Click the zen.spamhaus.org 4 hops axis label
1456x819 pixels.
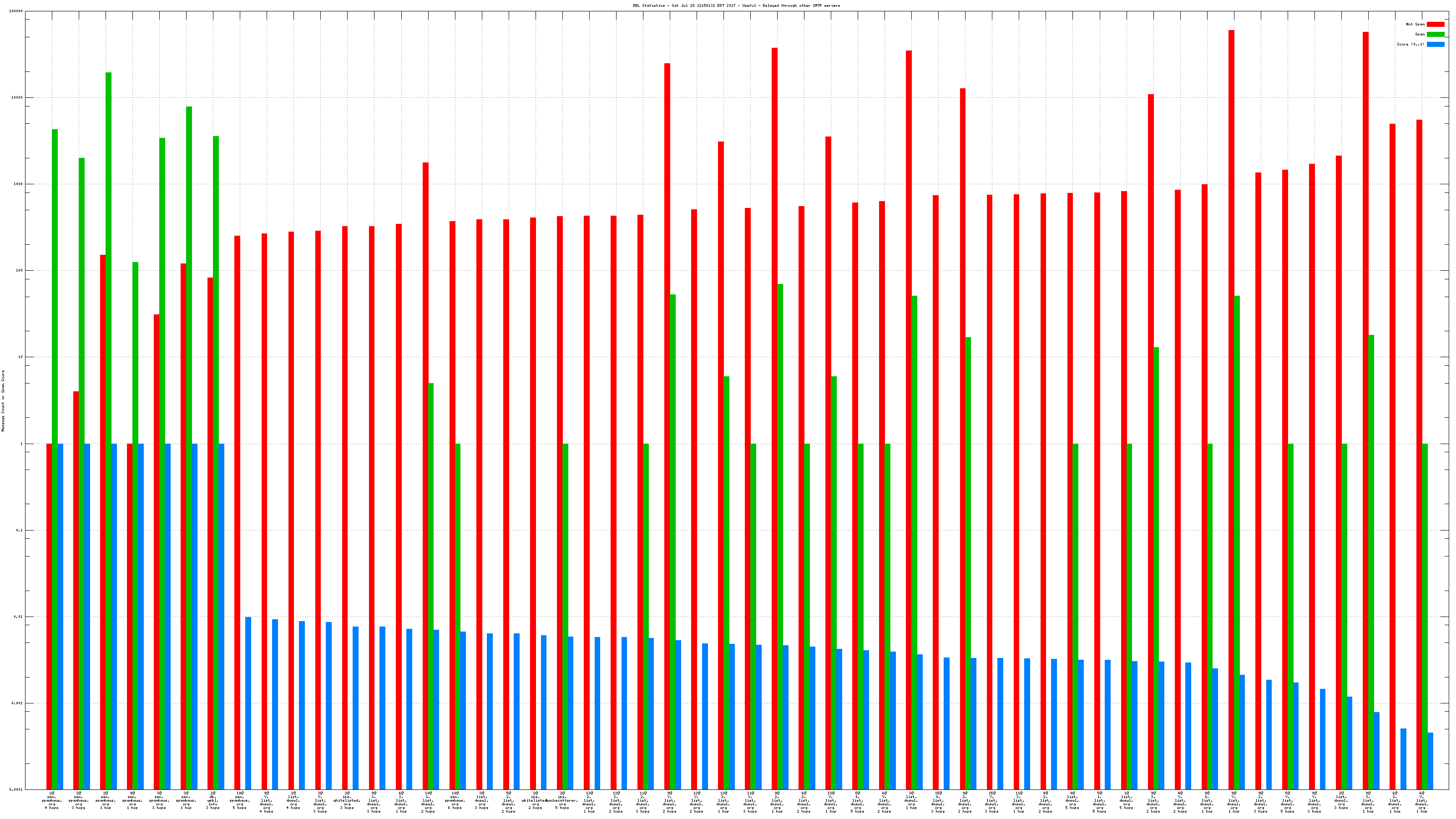(52, 800)
